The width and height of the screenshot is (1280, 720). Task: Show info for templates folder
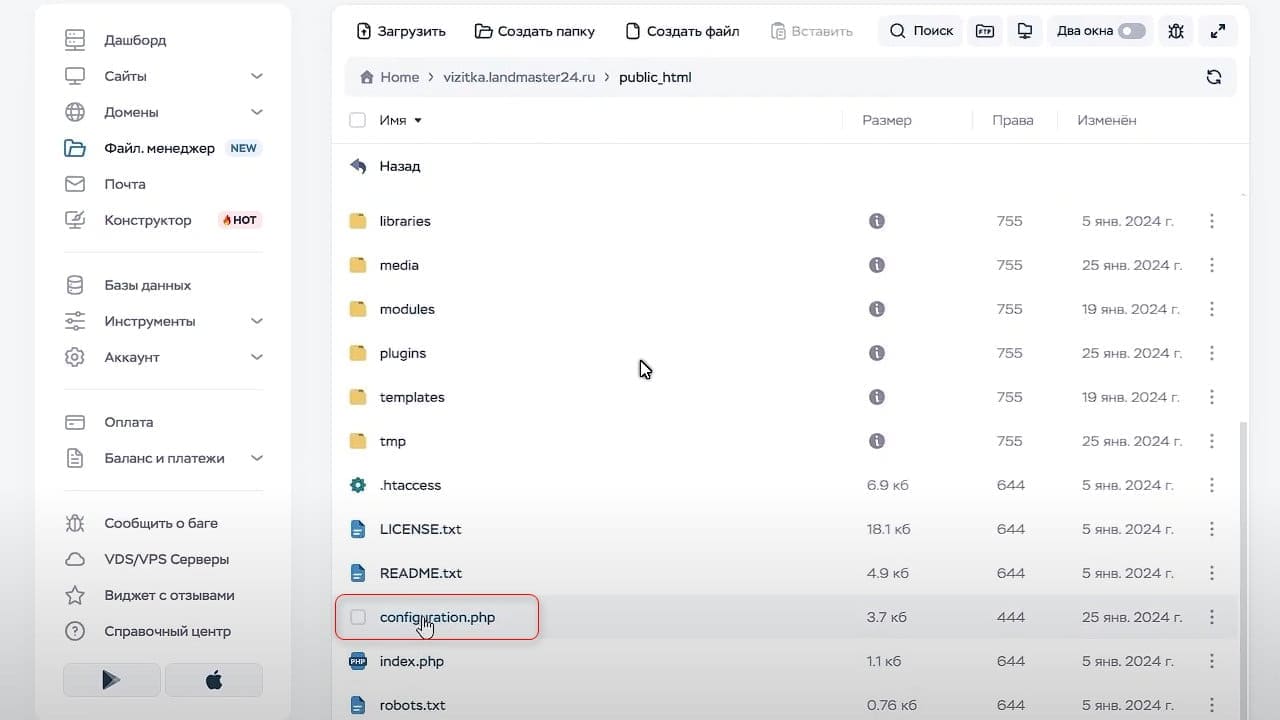pyautogui.click(x=877, y=397)
